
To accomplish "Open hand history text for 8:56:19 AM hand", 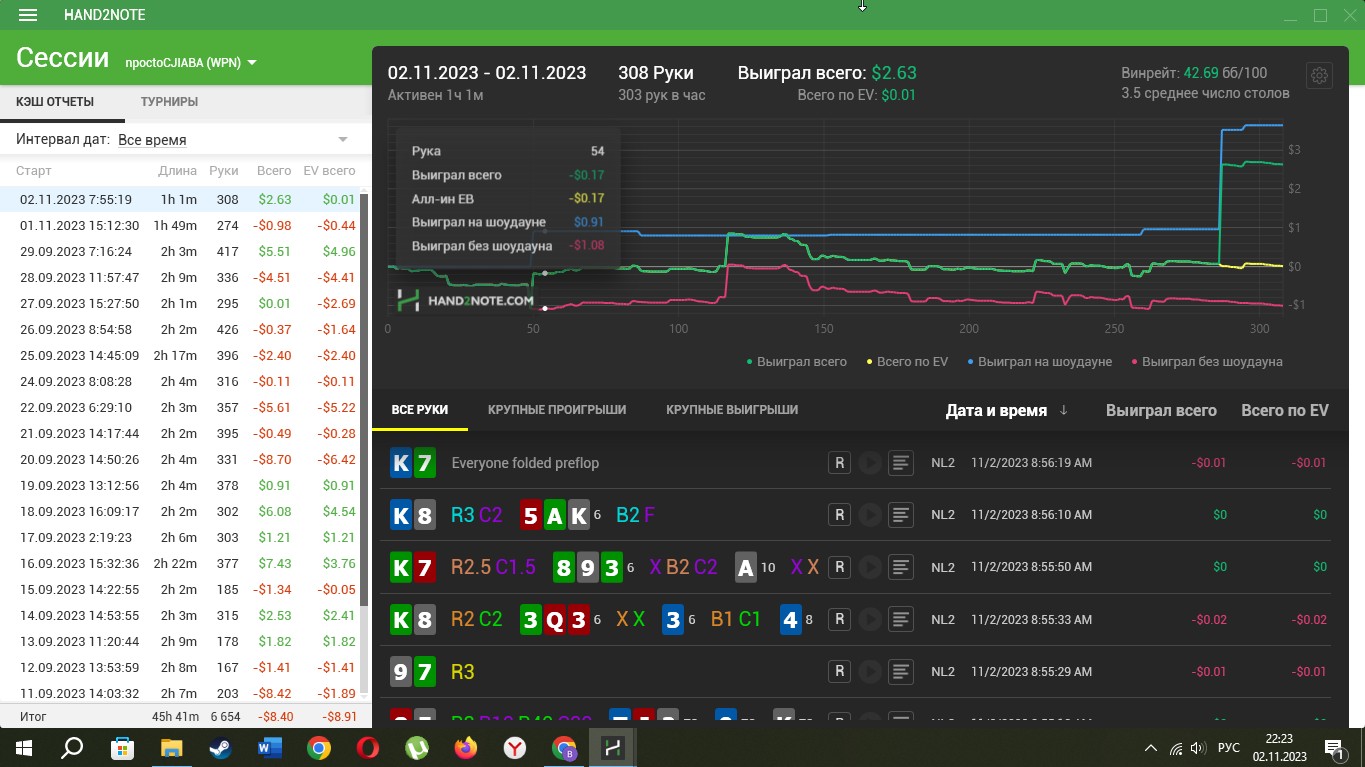I will 901,463.
